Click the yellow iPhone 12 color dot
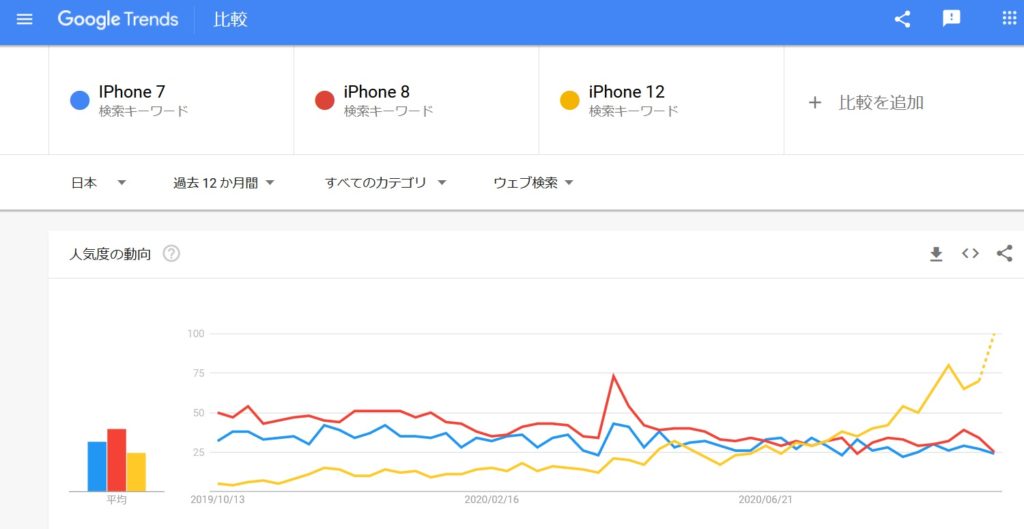Screen dimensions: 1024x529 click(569, 101)
